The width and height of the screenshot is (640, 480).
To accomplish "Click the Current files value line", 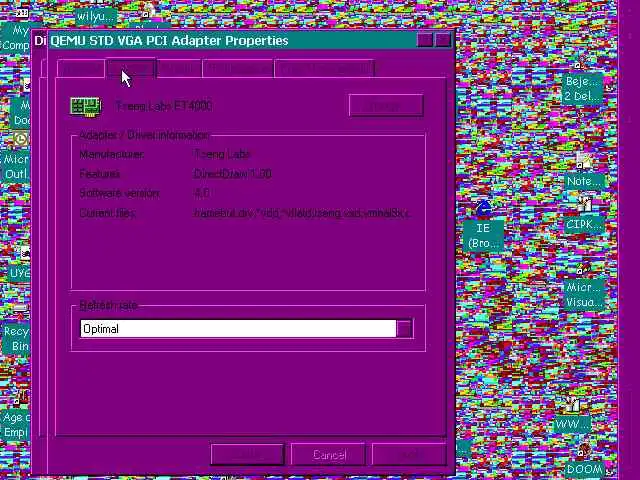I will 301,213.
